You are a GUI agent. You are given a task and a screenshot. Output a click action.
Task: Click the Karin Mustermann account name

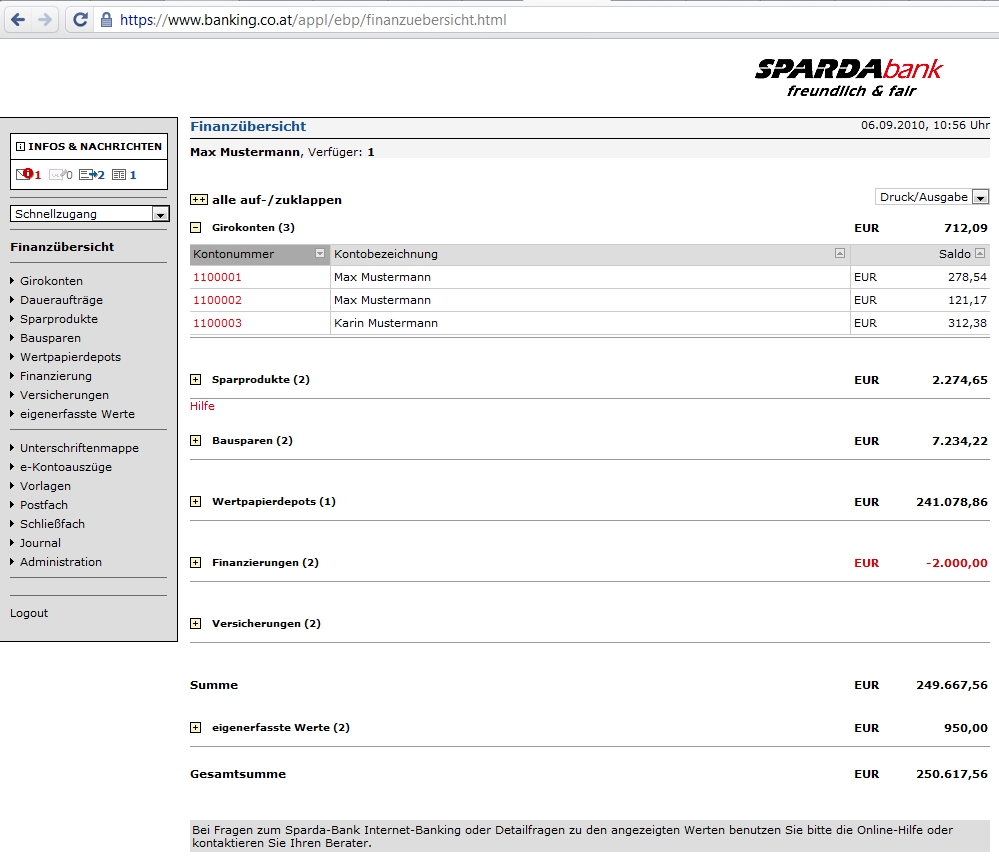[x=385, y=323]
